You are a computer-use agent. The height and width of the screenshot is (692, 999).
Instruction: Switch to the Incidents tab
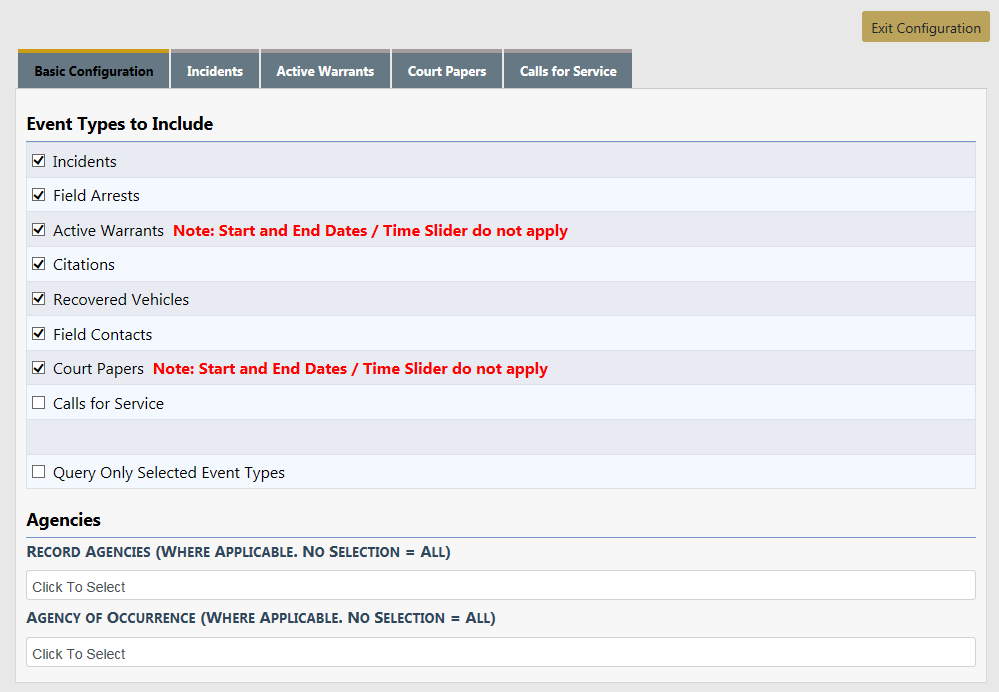[215, 71]
